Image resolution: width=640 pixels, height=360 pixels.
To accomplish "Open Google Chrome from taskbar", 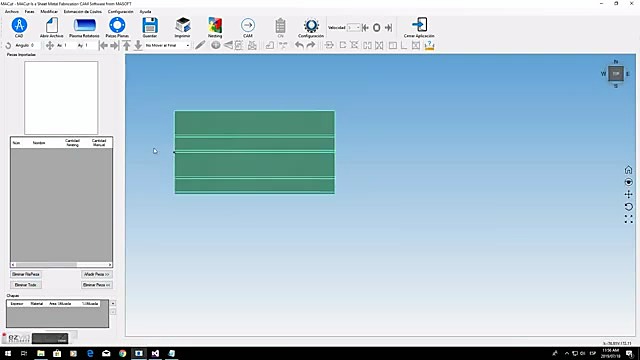I will [122, 353].
